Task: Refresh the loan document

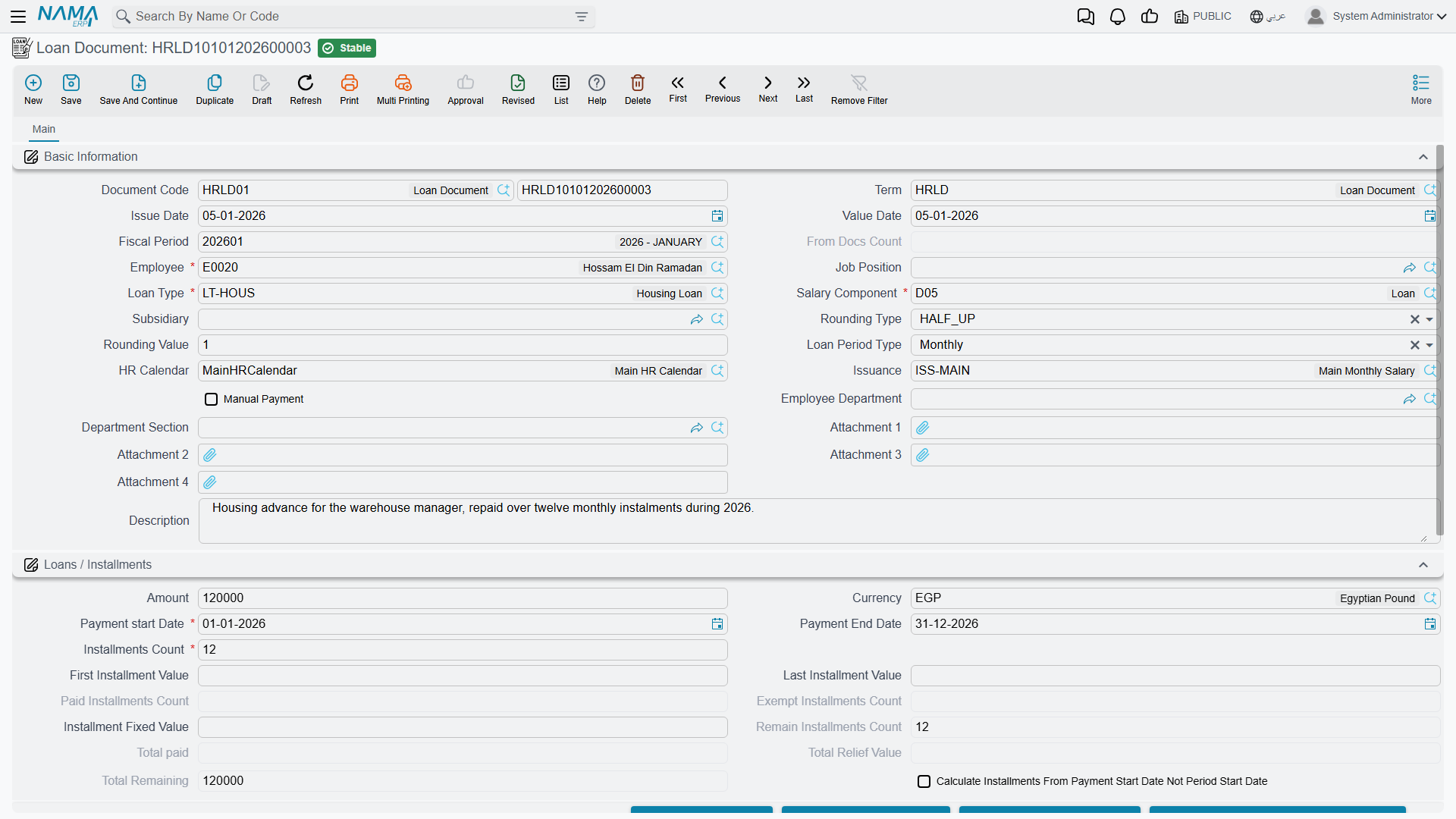Action: click(306, 89)
